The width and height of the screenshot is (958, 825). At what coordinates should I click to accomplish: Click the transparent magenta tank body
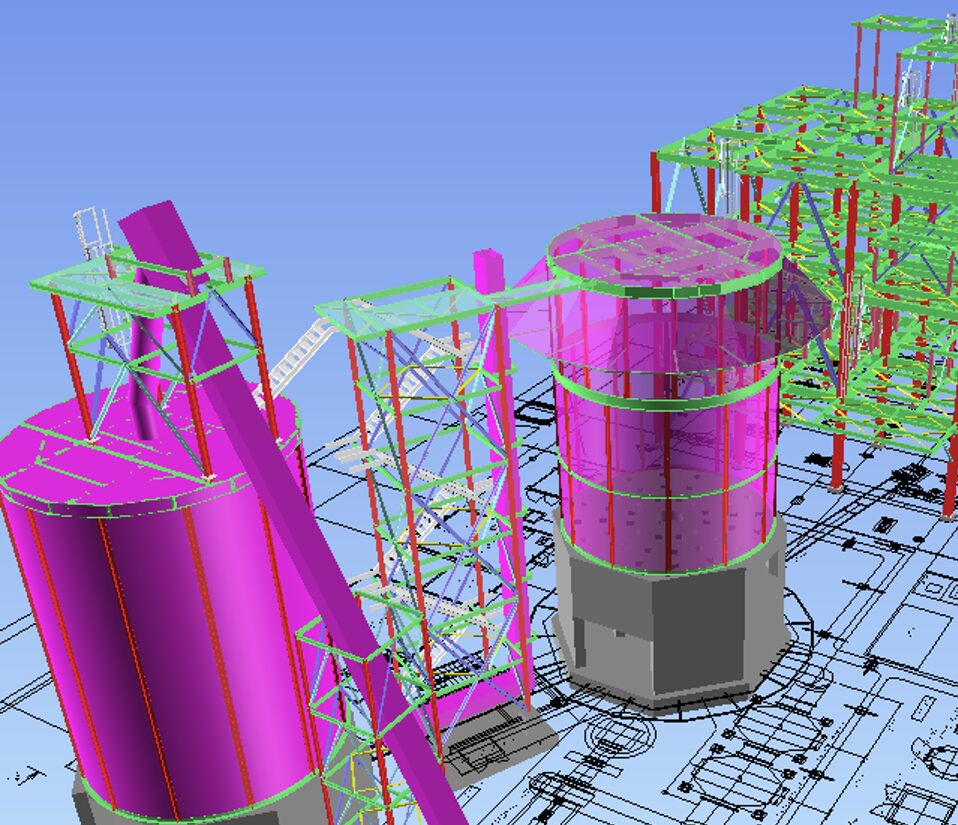pyautogui.click(x=660, y=440)
